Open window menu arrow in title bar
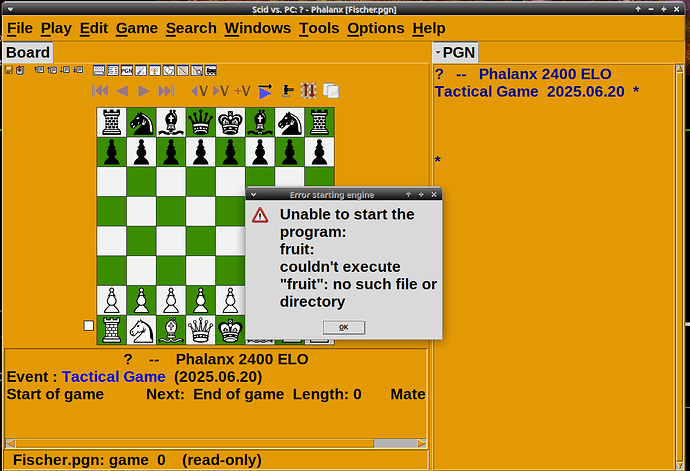Screen dimensions: 690x471 click(x=11, y=9)
